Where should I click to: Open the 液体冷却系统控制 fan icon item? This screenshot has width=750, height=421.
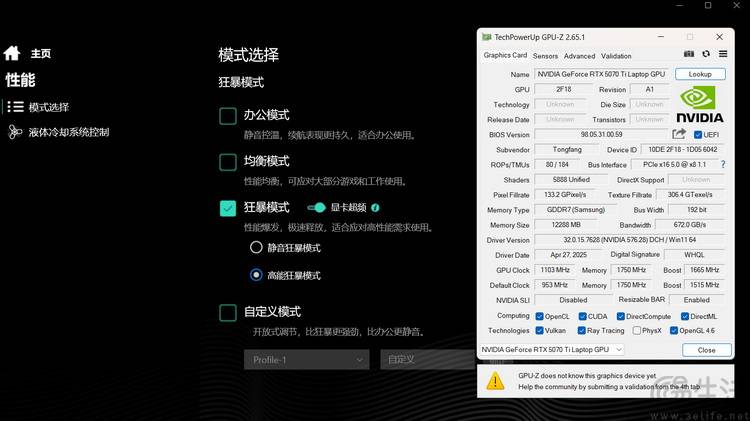(x=15, y=132)
